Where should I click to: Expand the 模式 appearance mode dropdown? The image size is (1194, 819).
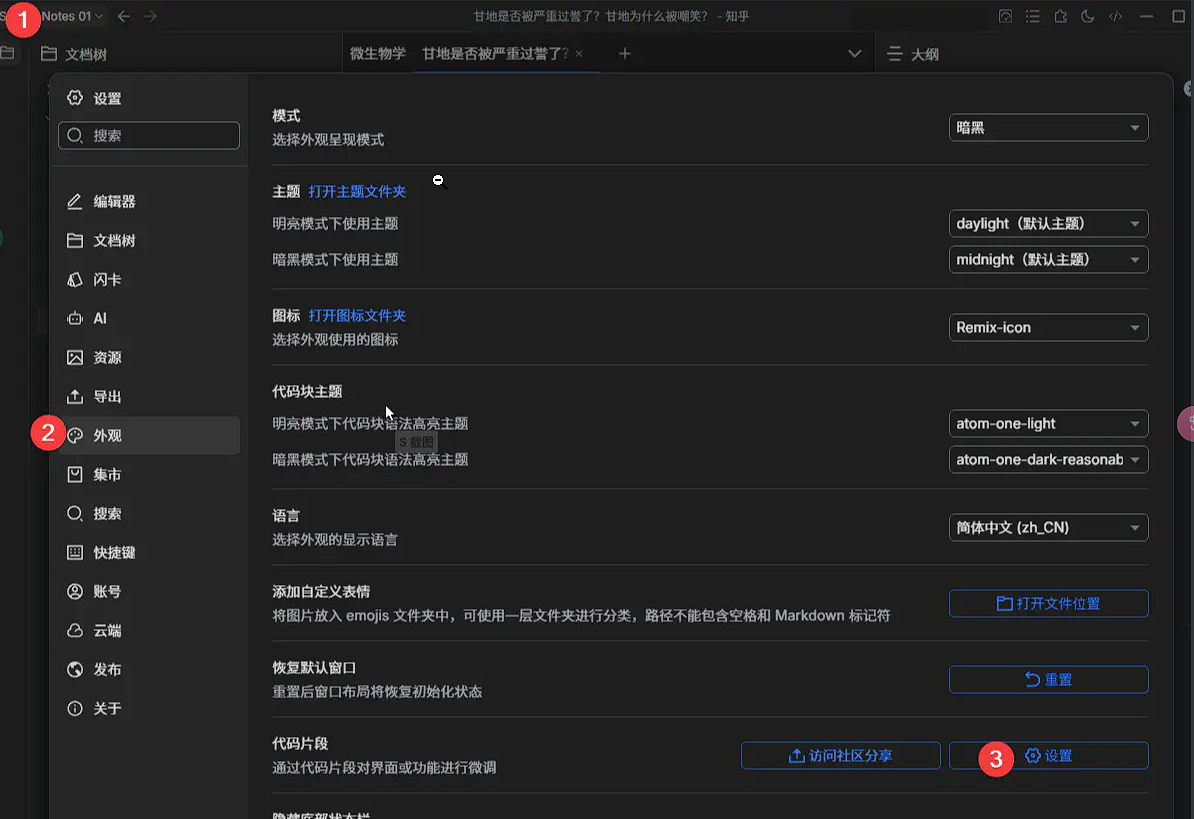tap(1047, 128)
